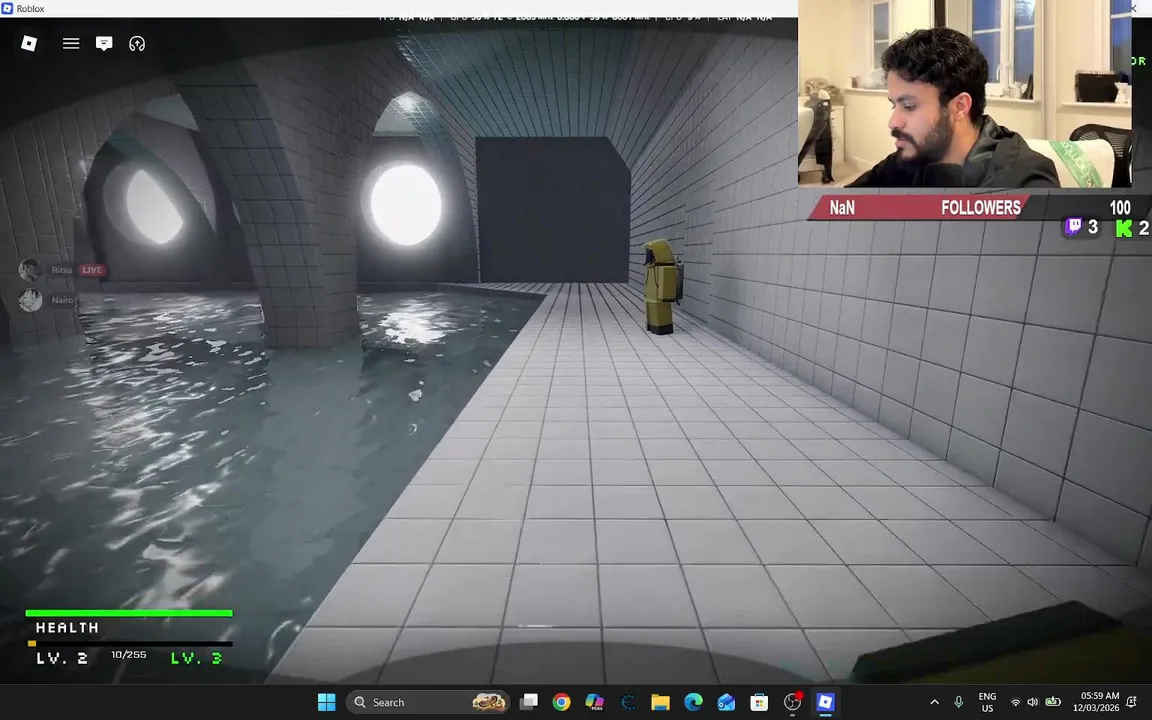Image resolution: width=1152 pixels, height=720 pixels.
Task: Click Nairo's avatar in the overlay
Action: 30,300
